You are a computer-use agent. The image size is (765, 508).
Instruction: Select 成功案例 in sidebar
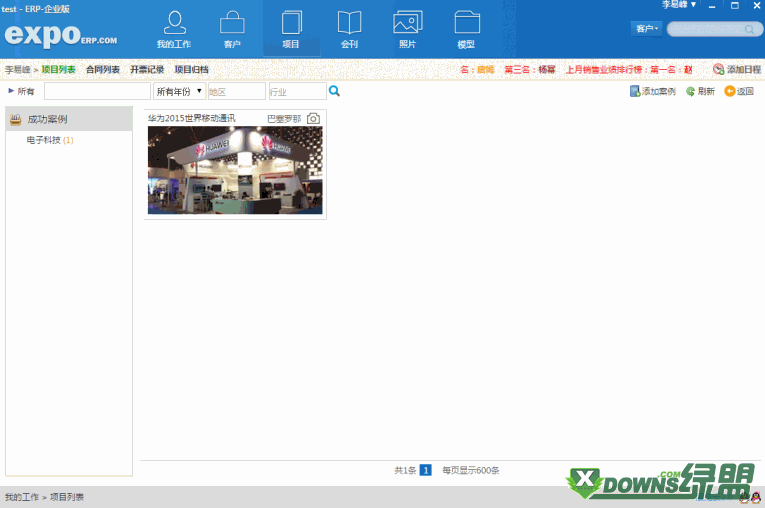(69, 119)
